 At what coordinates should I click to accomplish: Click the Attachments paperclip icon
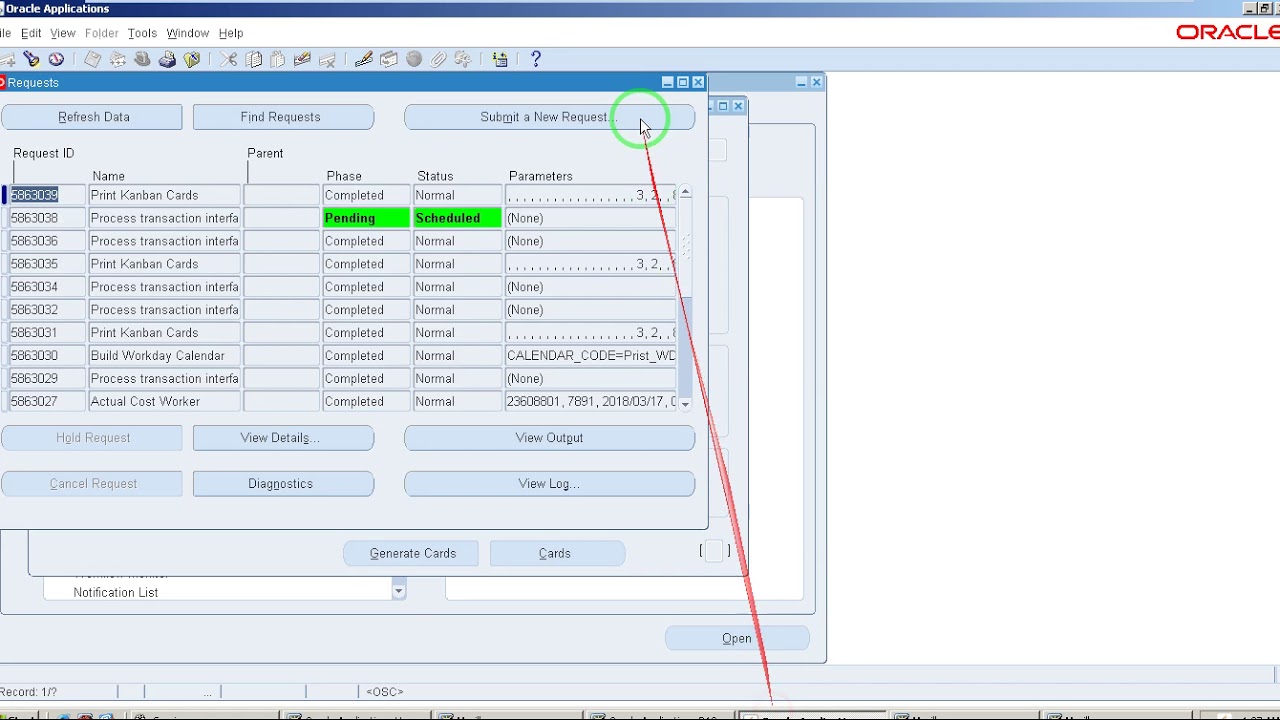(x=438, y=60)
